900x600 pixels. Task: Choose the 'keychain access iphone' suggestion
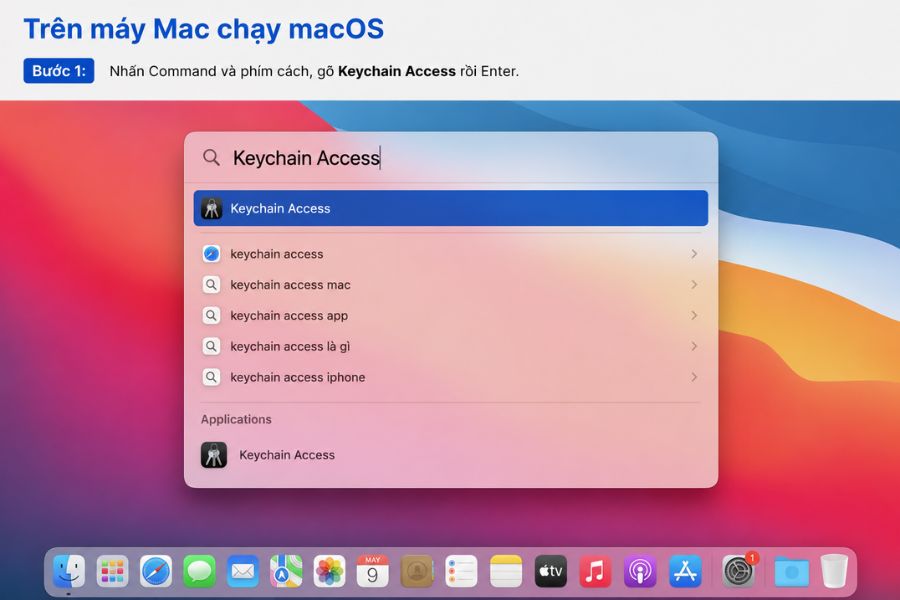click(x=451, y=377)
